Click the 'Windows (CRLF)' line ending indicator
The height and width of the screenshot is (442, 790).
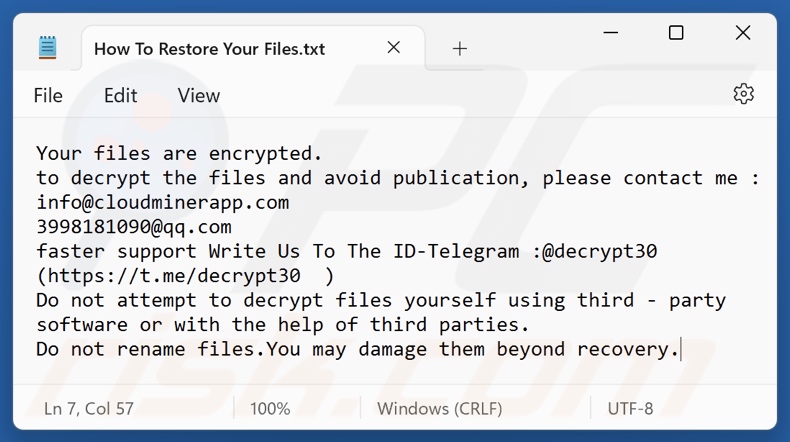tap(438, 408)
